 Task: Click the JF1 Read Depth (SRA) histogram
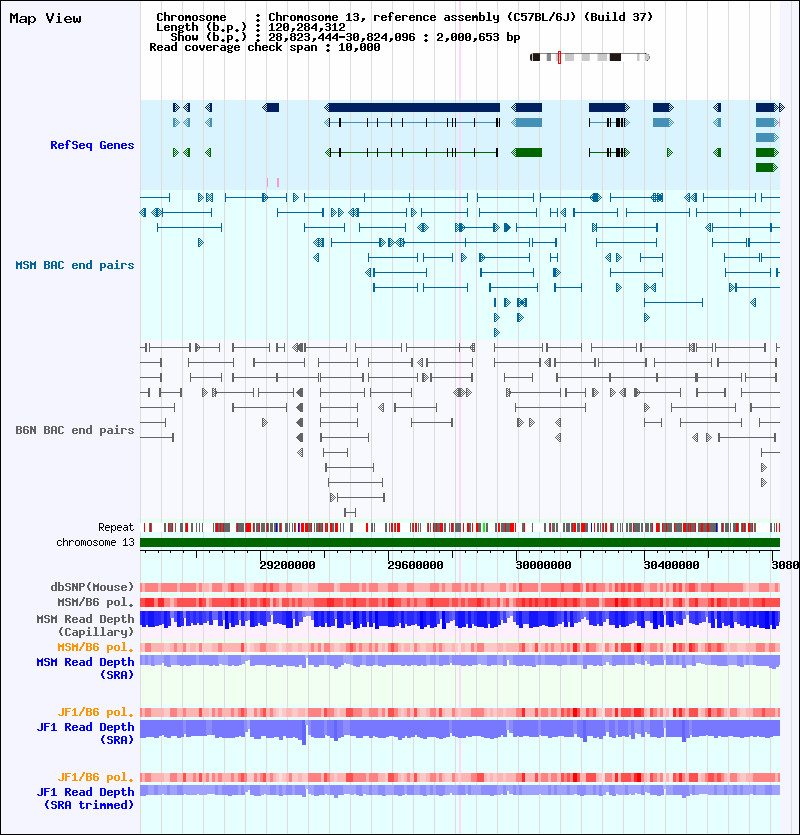click(460, 732)
